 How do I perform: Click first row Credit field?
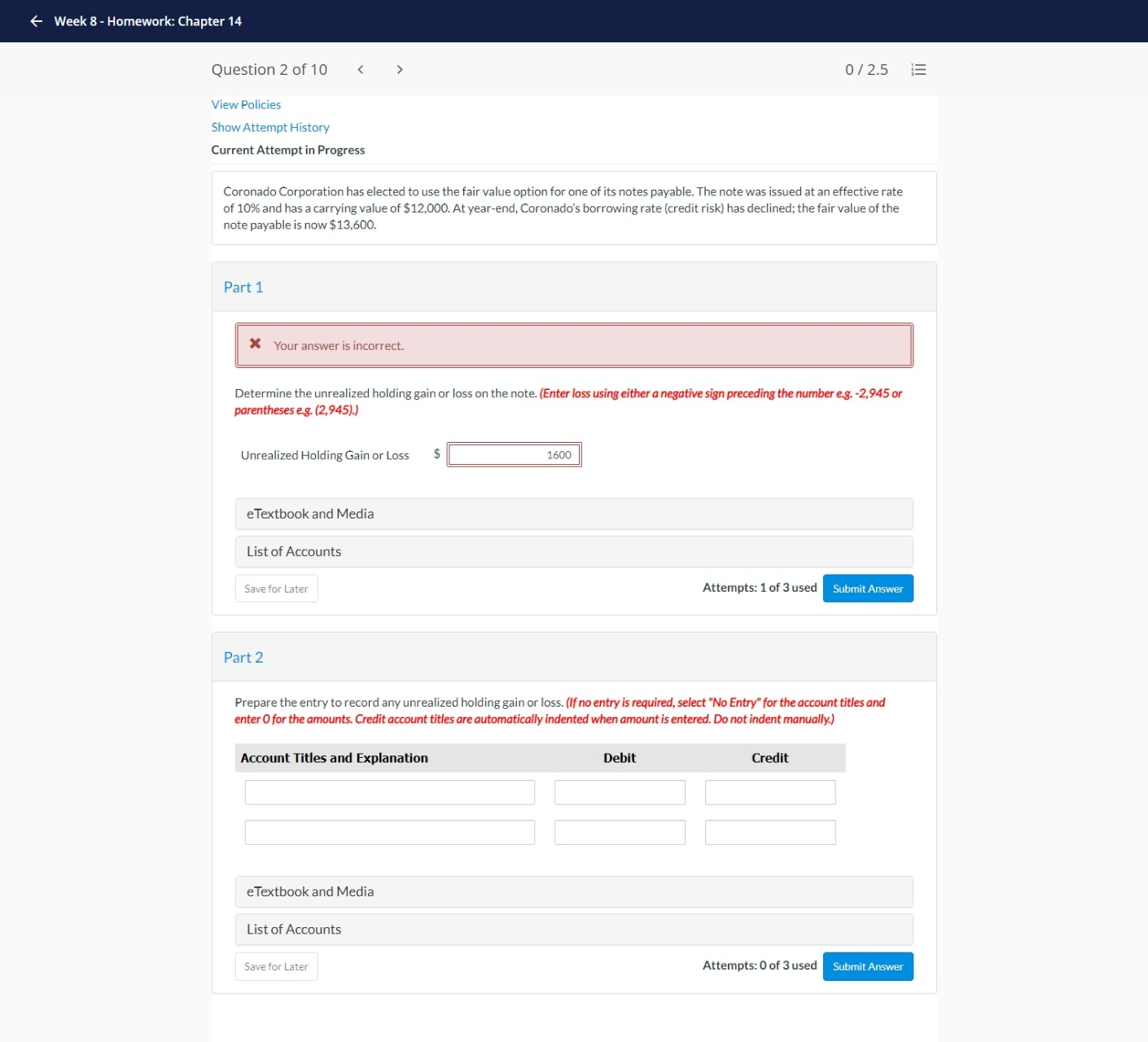pyautogui.click(x=770, y=792)
